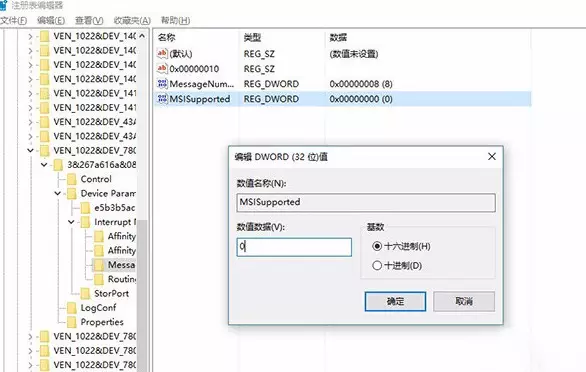
Task: Click REG_DWORD in the MessageNum... row
Action: point(271,84)
